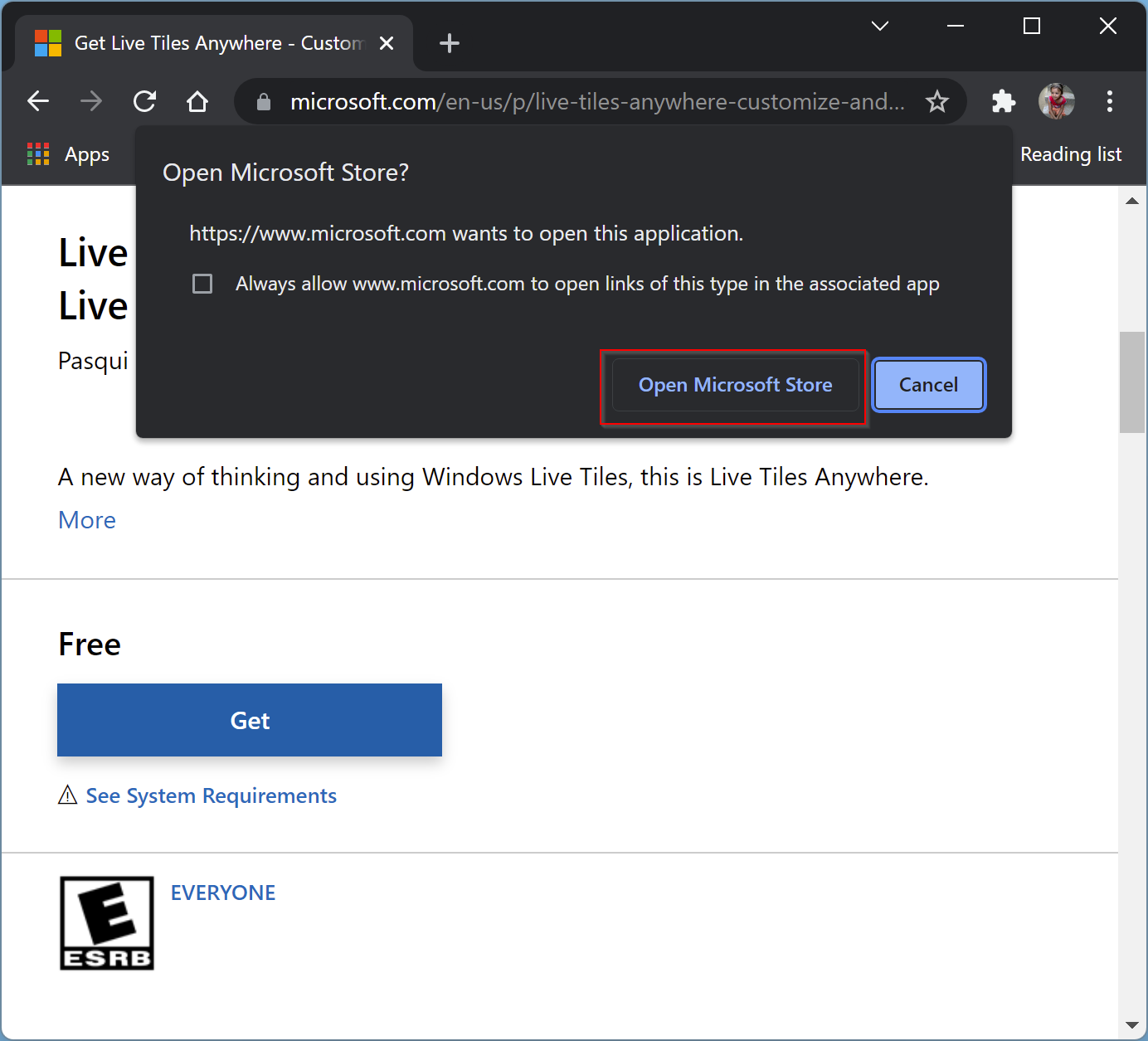Click the scrollbar up arrow
Screen dimensions: 1148x1041
(1132, 201)
